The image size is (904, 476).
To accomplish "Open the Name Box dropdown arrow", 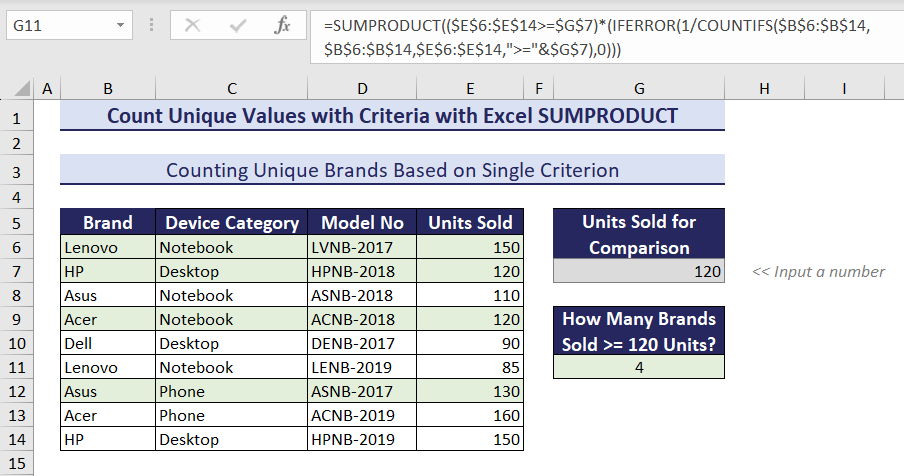I will tap(121, 25).
